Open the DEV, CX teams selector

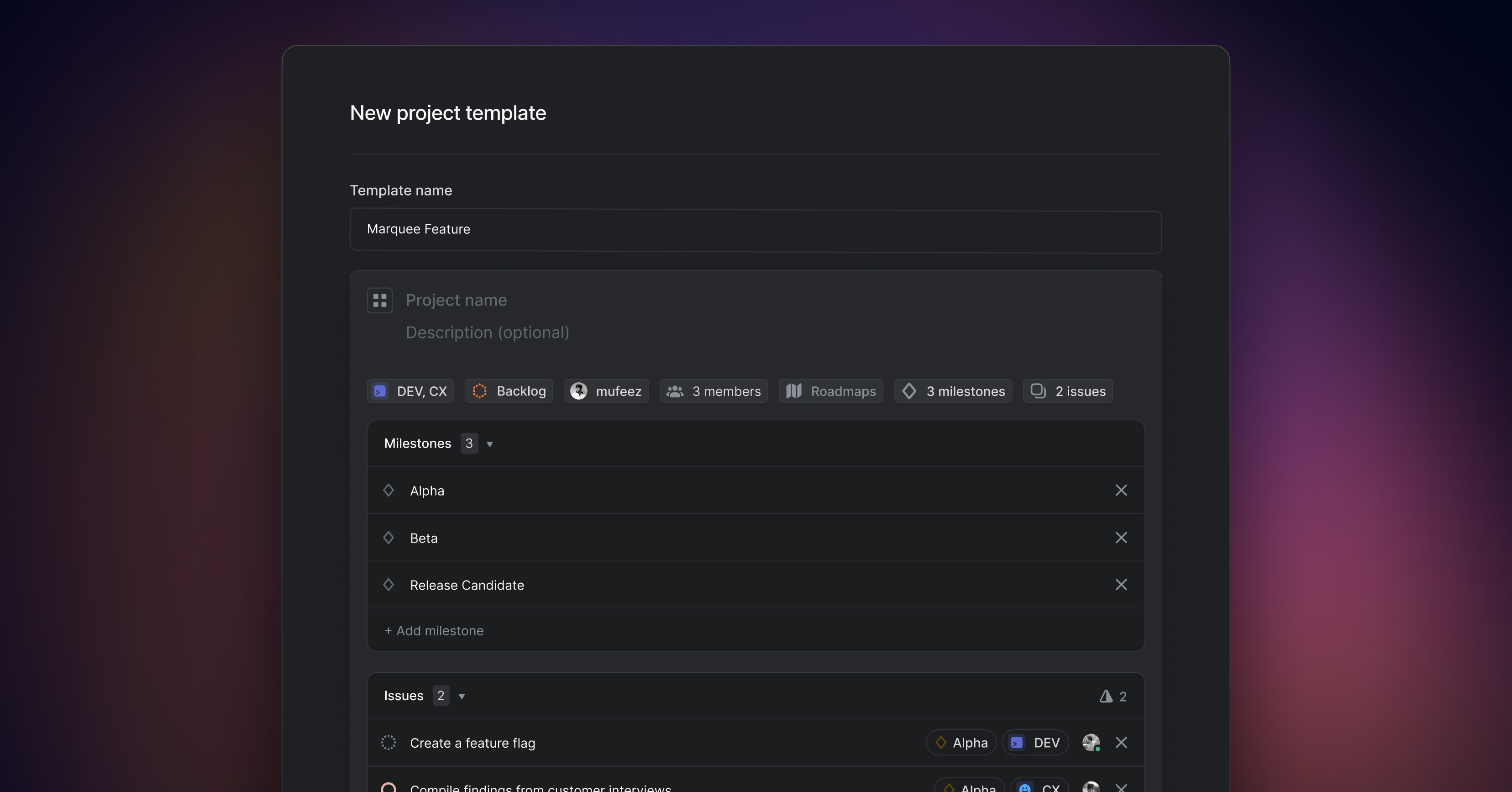coord(410,391)
